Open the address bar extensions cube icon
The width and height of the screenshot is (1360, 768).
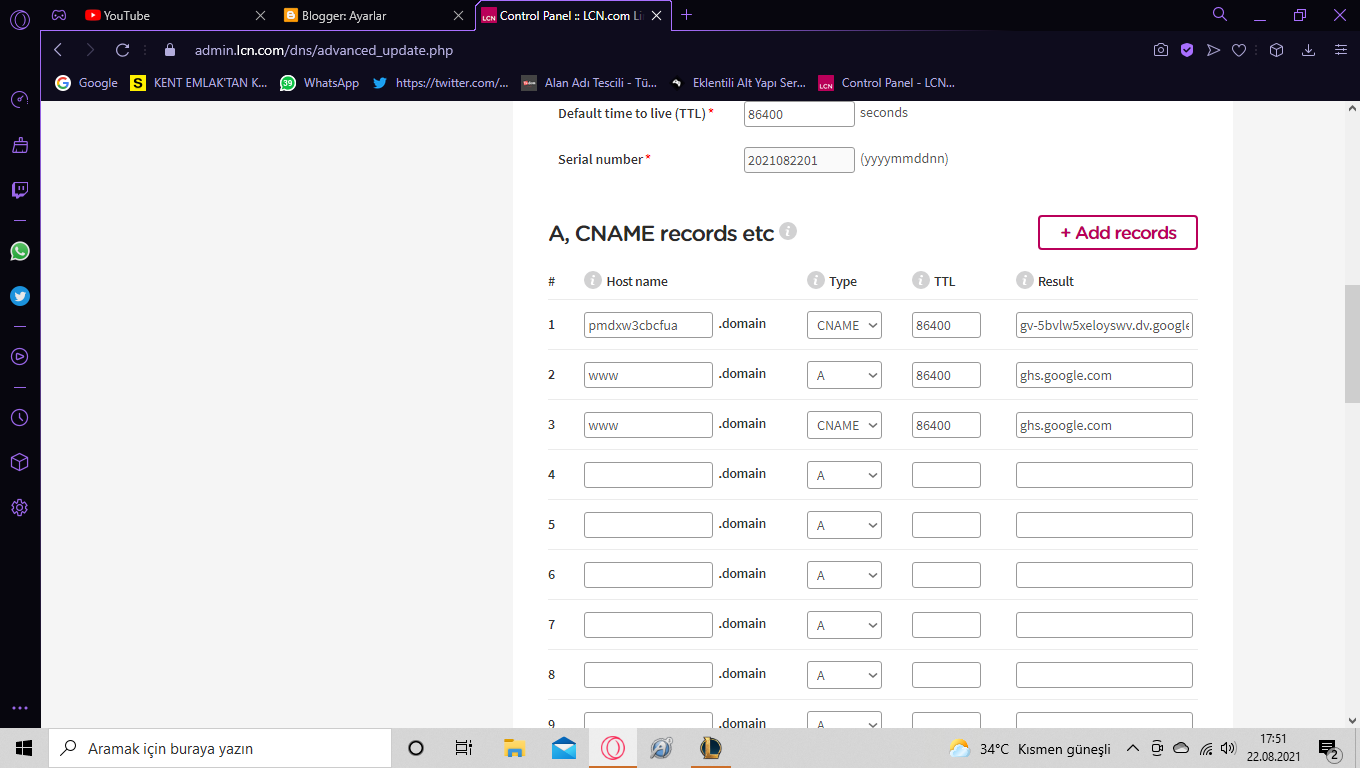tap(1276, 49)
